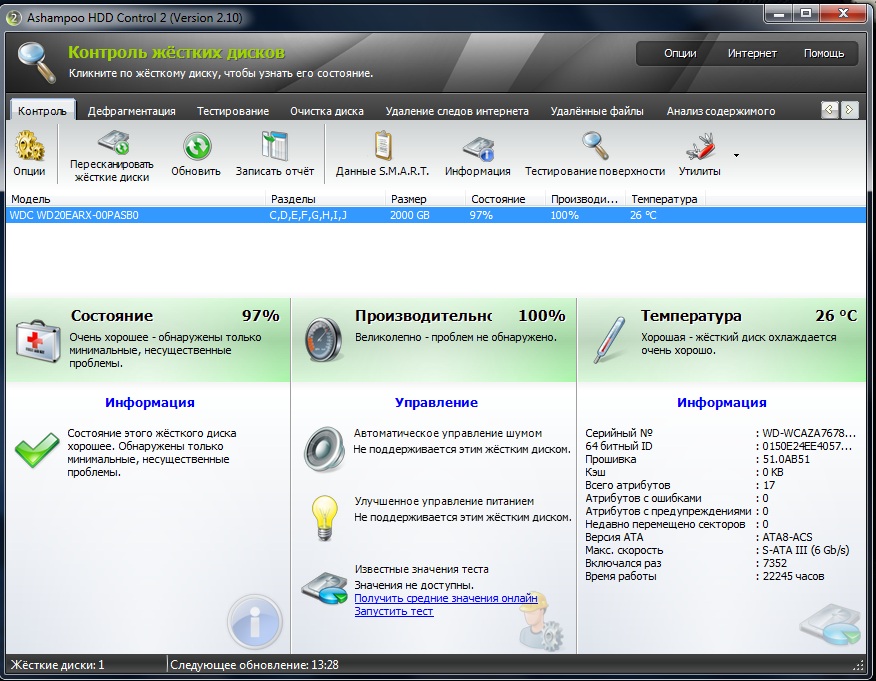Open the Очистка диска tab
Viewport: 876px width, 681px height.
tap(327, 111)
